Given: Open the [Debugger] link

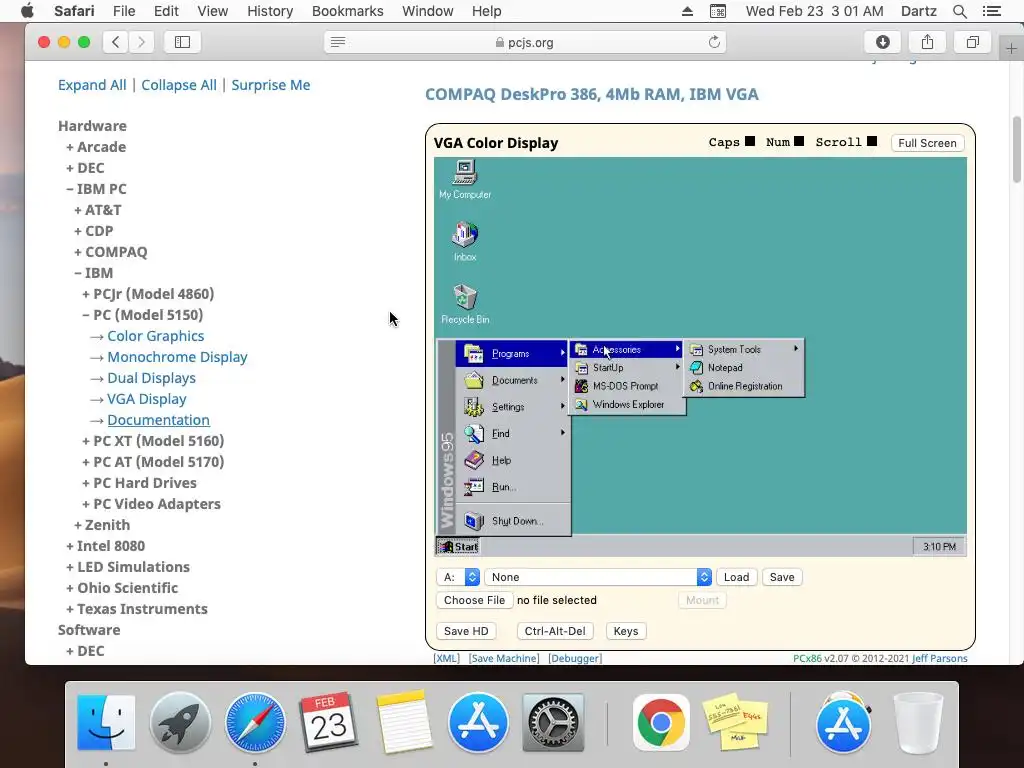Looking at the screenshot, I should tap(575, 658).
